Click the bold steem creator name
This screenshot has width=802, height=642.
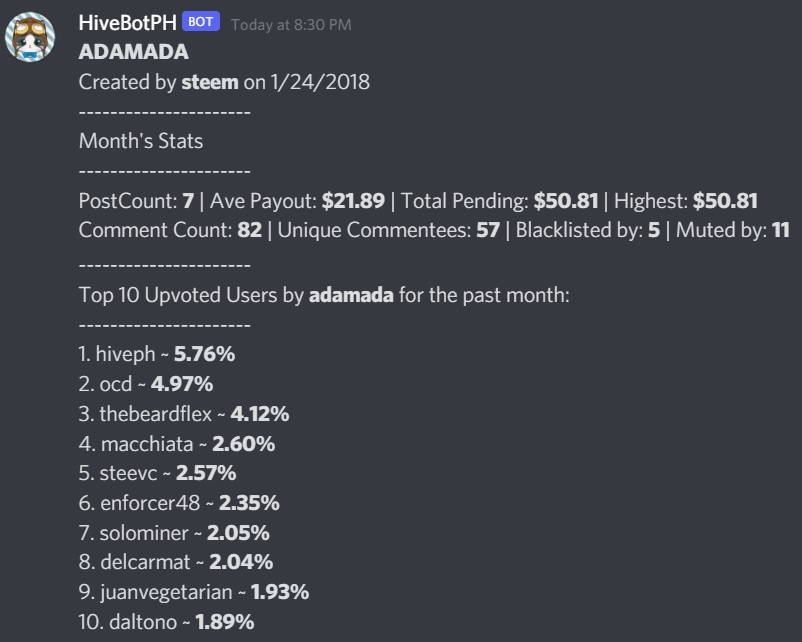210,82
